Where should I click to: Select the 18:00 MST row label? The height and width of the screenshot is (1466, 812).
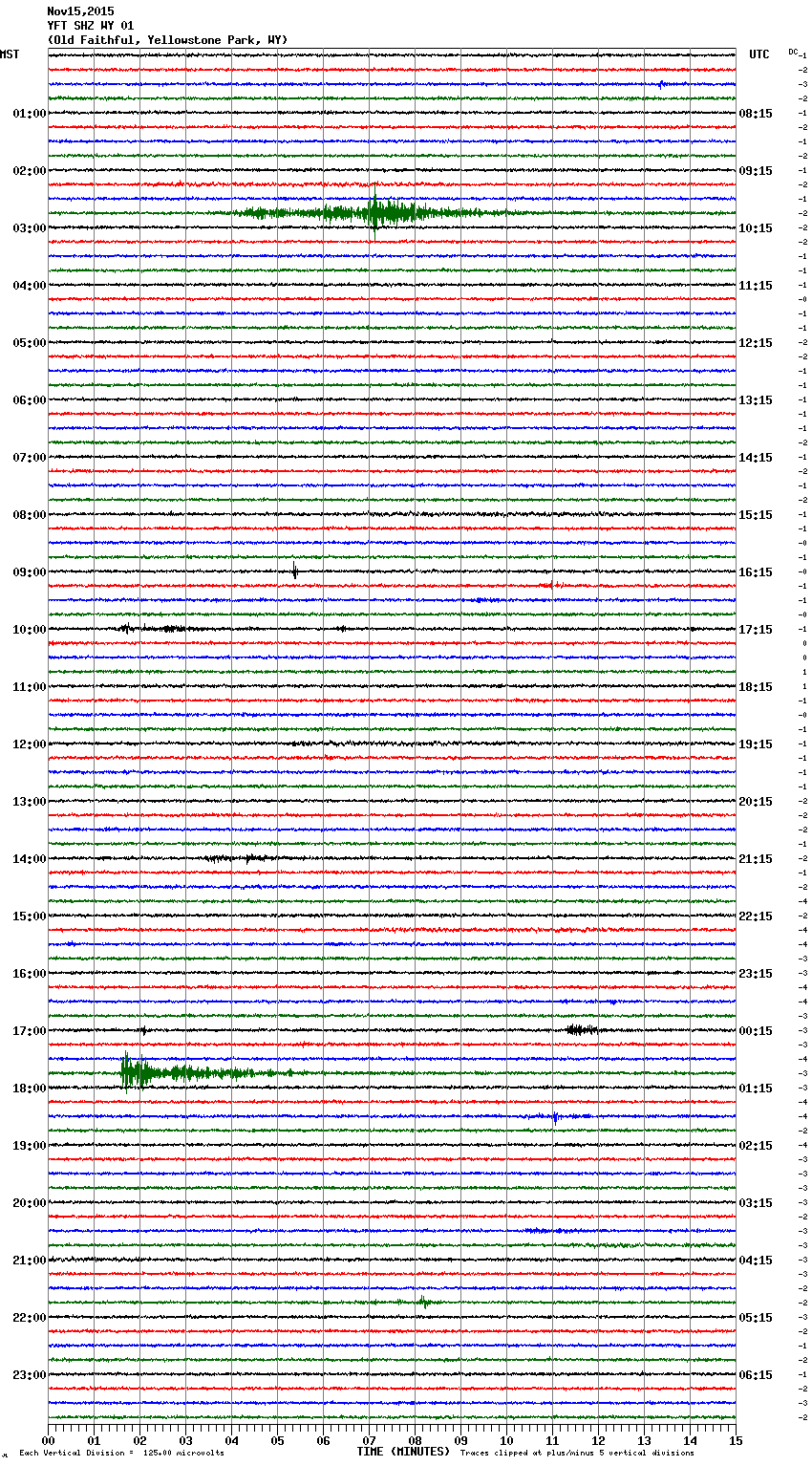click(x=30, y=1089)
